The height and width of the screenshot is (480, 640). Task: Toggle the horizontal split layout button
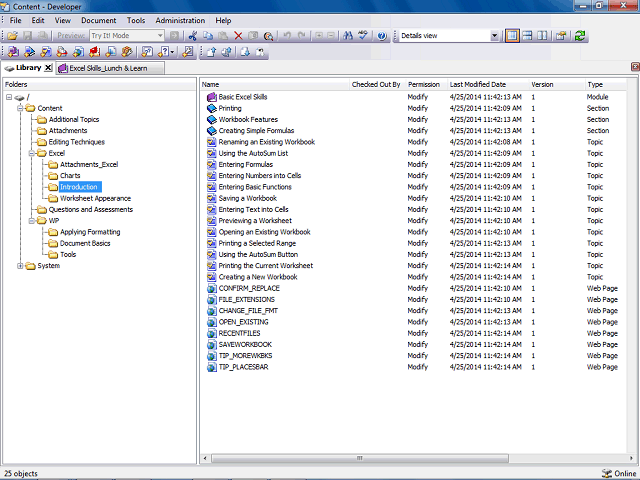pyautogui.click(x=527, y=36)
